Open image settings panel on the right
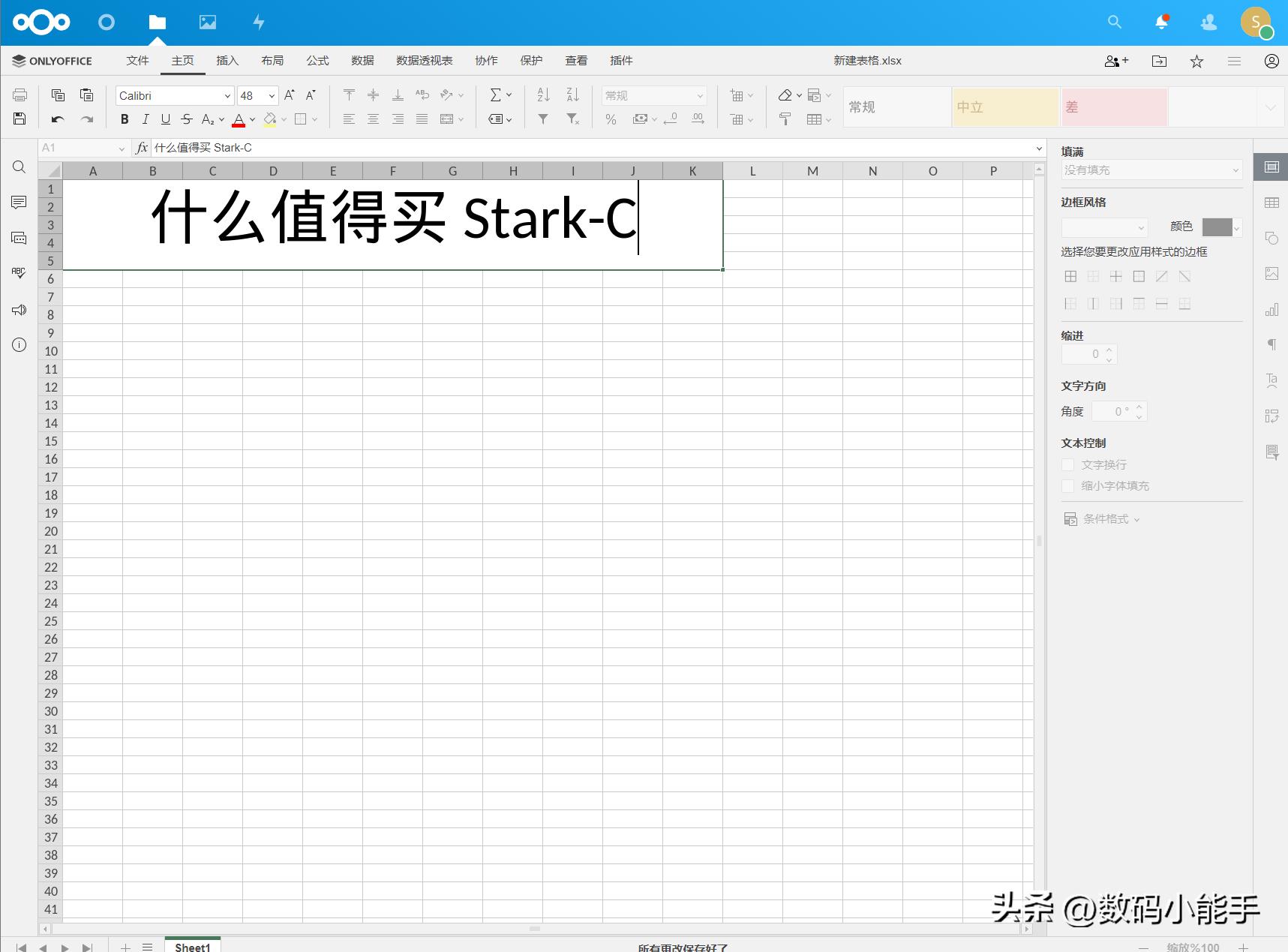Image resolution: width=1288 pixels, height=952 pixels. pos(1271,273)
